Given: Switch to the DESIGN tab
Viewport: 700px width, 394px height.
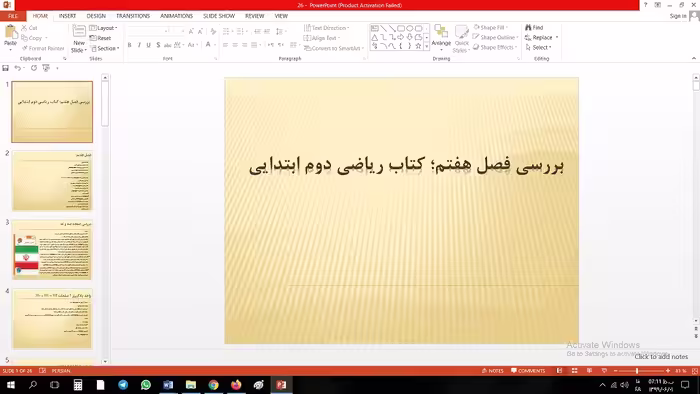Looking at the screenshot, I should (96, 16).
